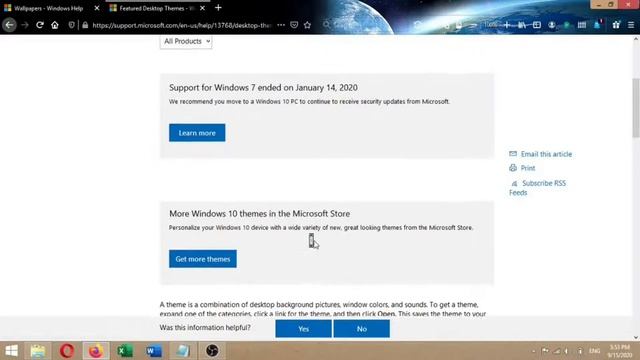Switch to Wallpapers - Windows Help tab
This screenshot has width=640, height=360.
coord(48,8)
